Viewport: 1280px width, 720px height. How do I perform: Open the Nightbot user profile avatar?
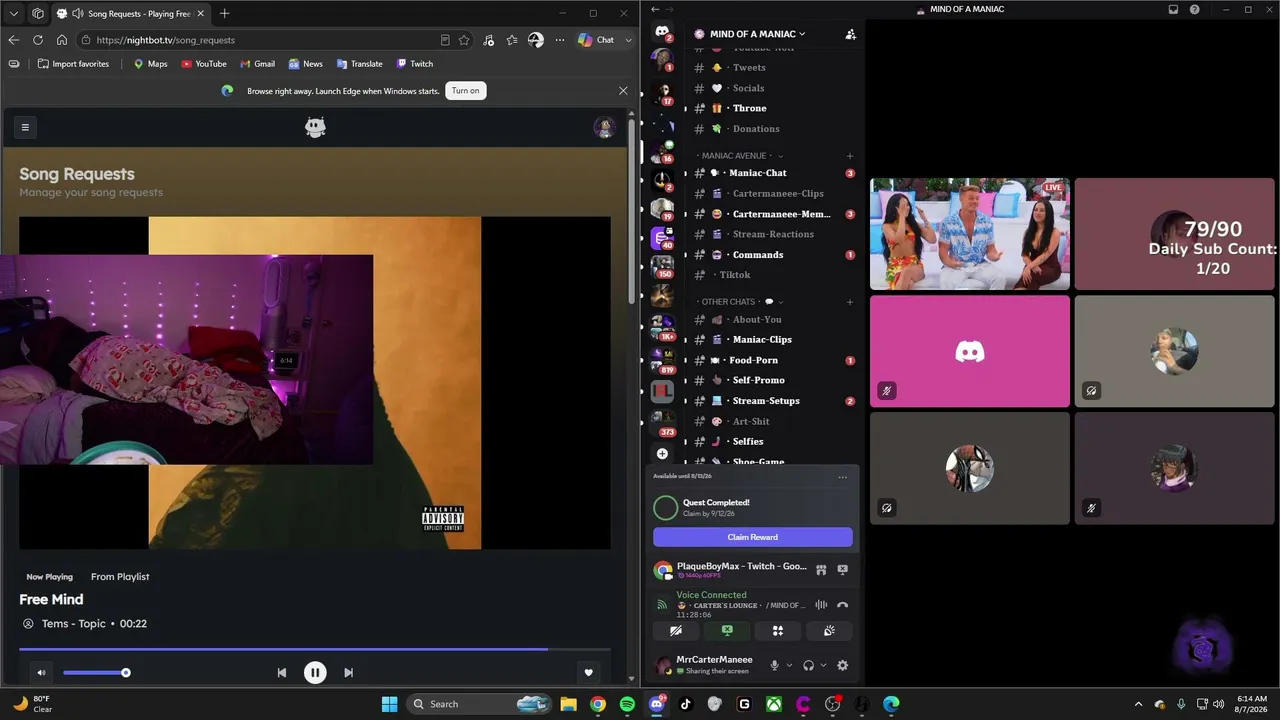(x=604, y=127)
